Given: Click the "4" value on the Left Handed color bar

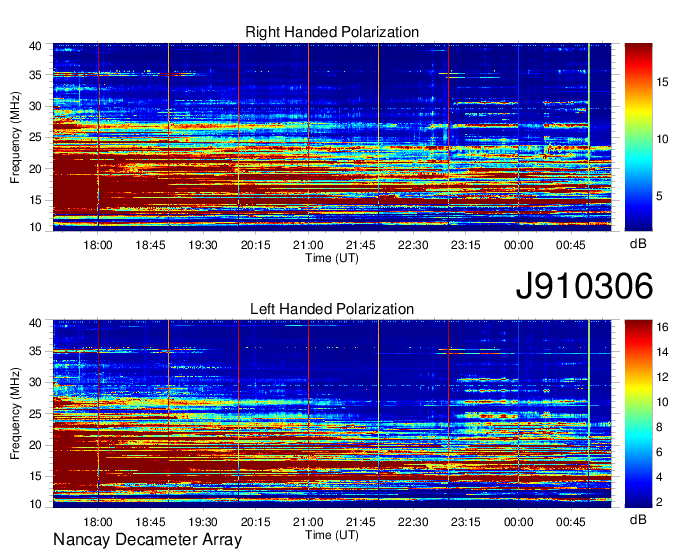Looking at the screenshot, I should click(659, 477).
